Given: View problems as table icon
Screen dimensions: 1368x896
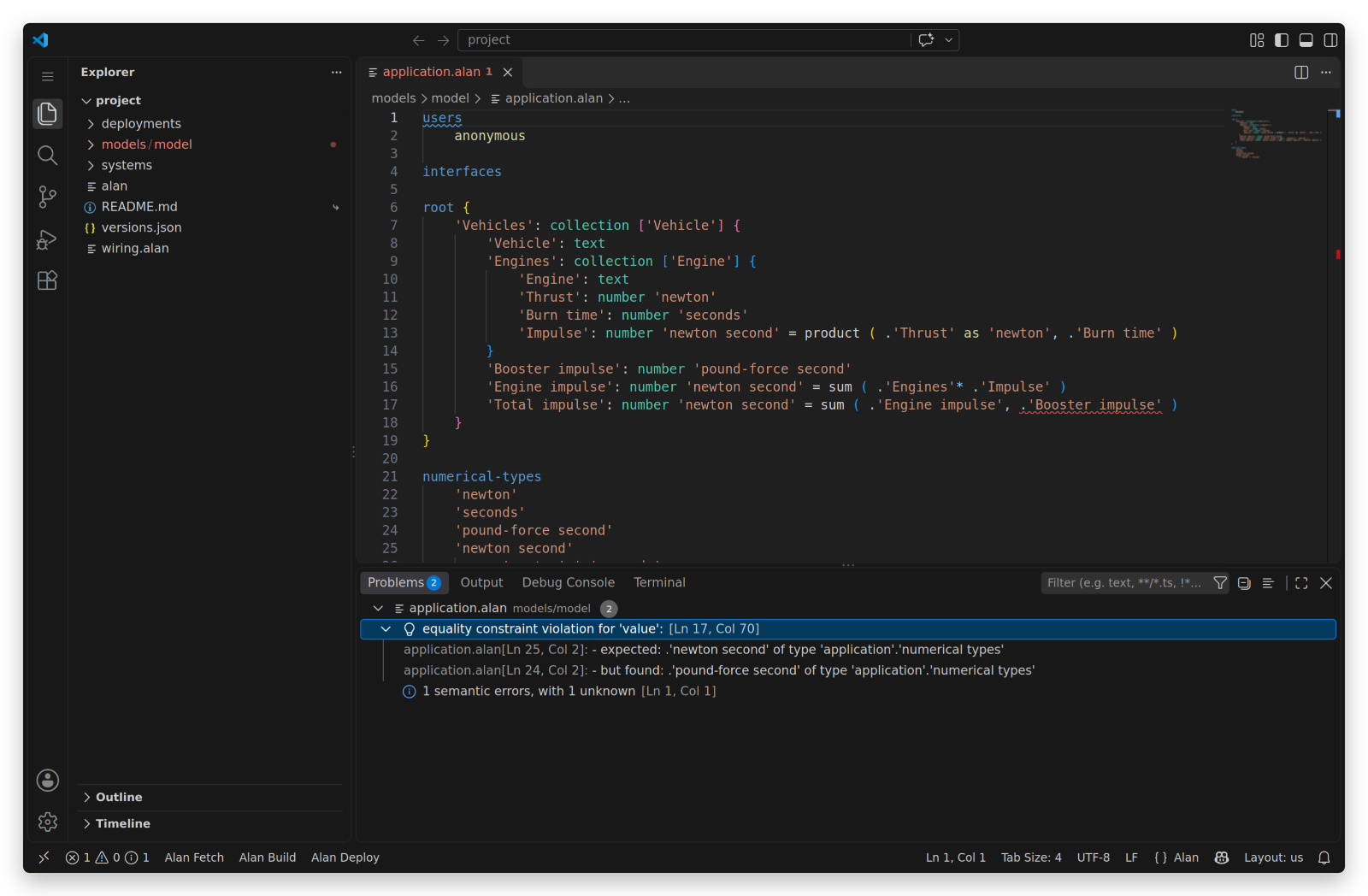Looking at the screenshot, I should point(1268,583).
